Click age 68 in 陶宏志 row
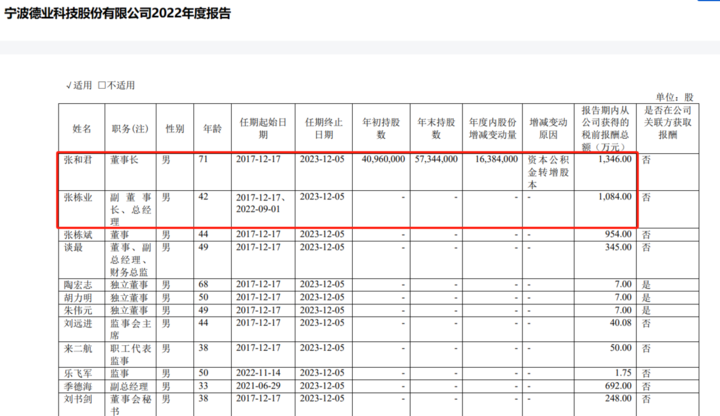Image resolution: width=720 pixels, height=416 pixels. pos(203,284)
